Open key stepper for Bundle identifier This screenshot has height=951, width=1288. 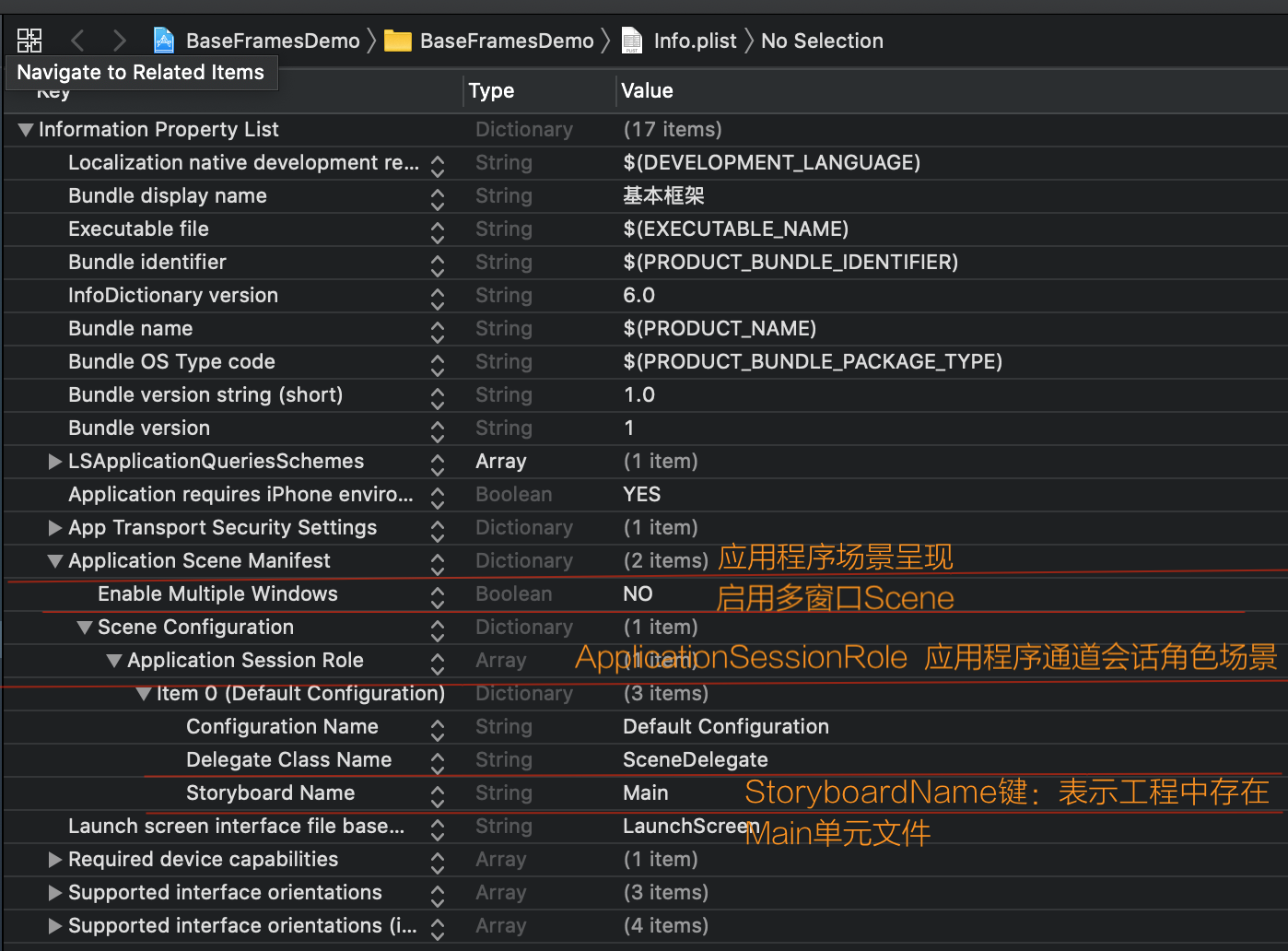[438, 265]
